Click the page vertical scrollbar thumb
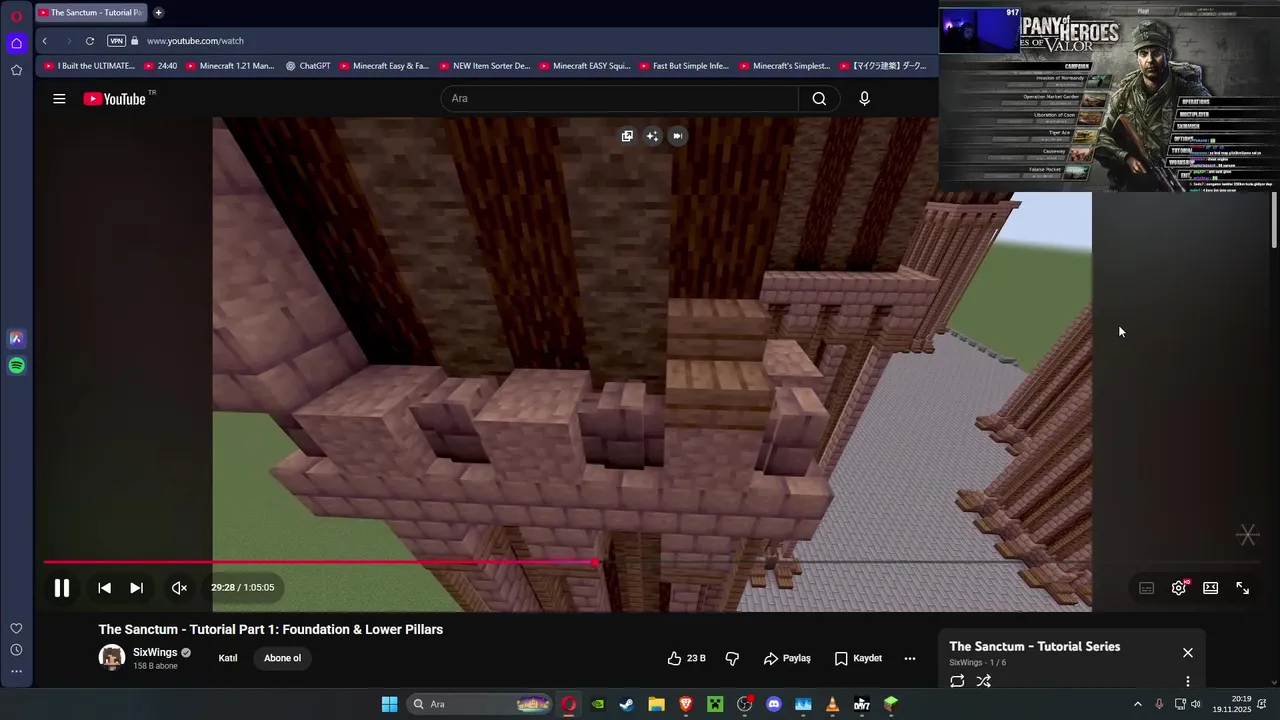The width and height of the screenshot is (1280, 720). [x=1274, y=220]
